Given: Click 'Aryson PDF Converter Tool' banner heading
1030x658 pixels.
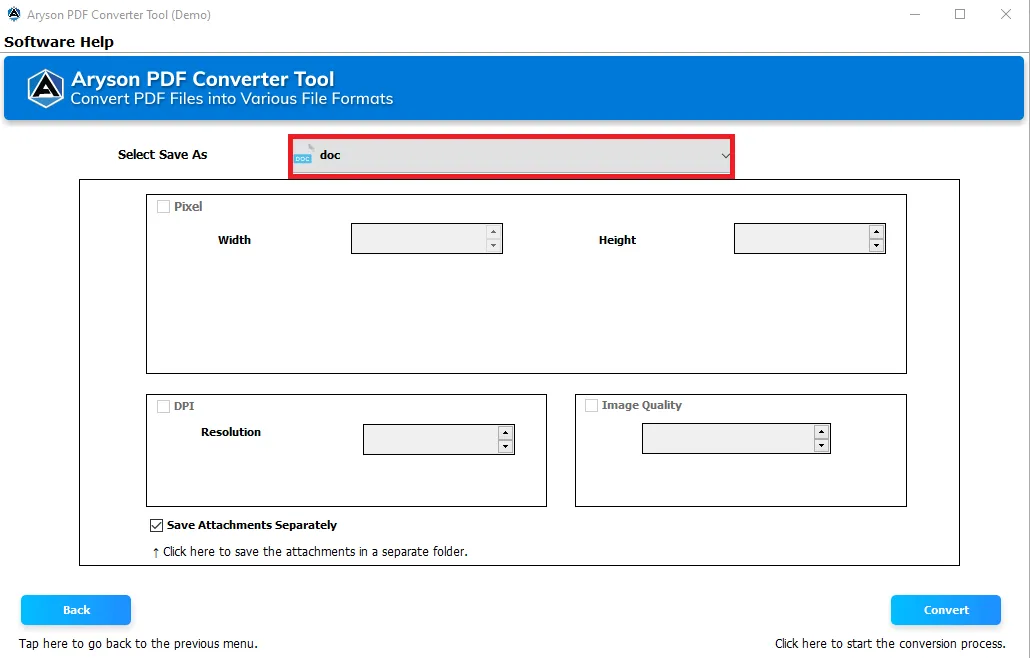Looking at the screenshot, I should tap(203, 79).
